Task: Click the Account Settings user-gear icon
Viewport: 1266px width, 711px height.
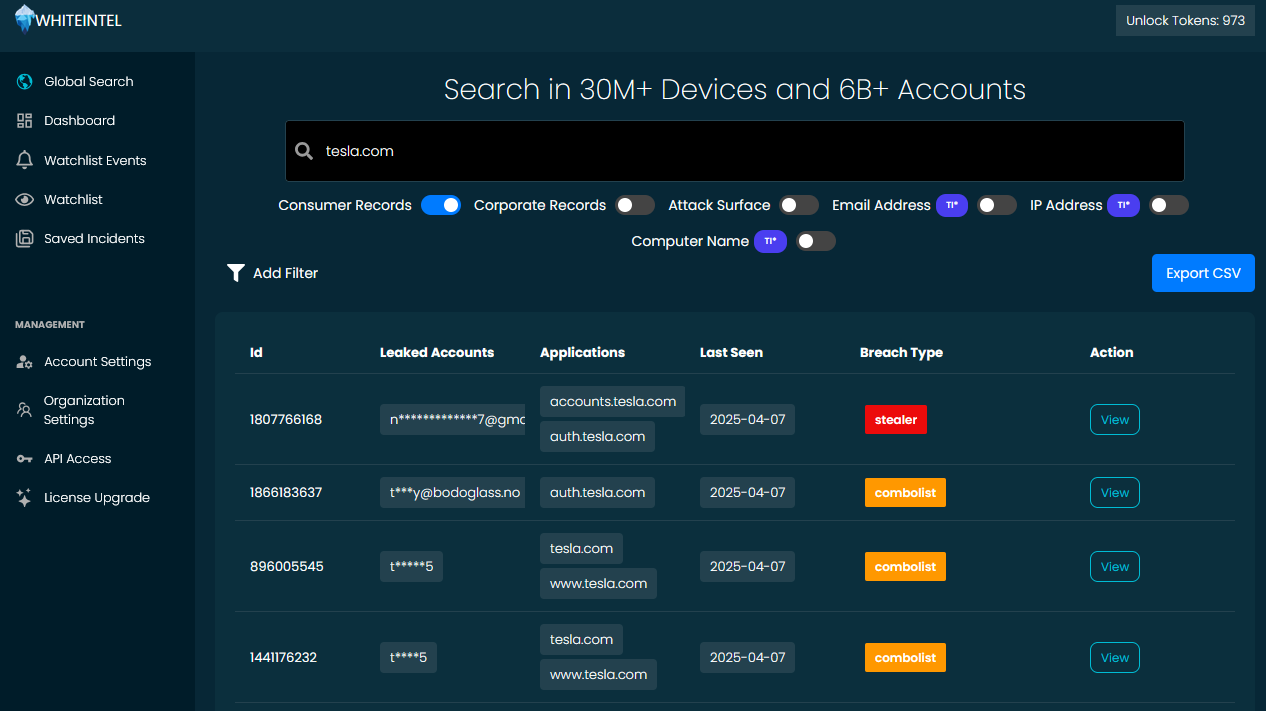Action: pos(25,362)
